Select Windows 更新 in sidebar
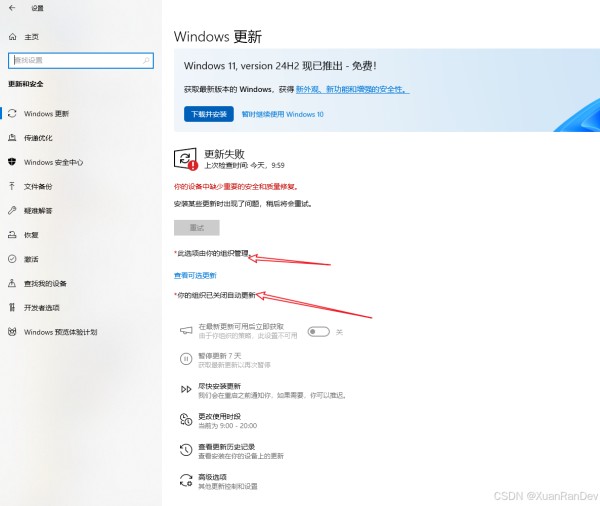 click(x=46, y=114)
